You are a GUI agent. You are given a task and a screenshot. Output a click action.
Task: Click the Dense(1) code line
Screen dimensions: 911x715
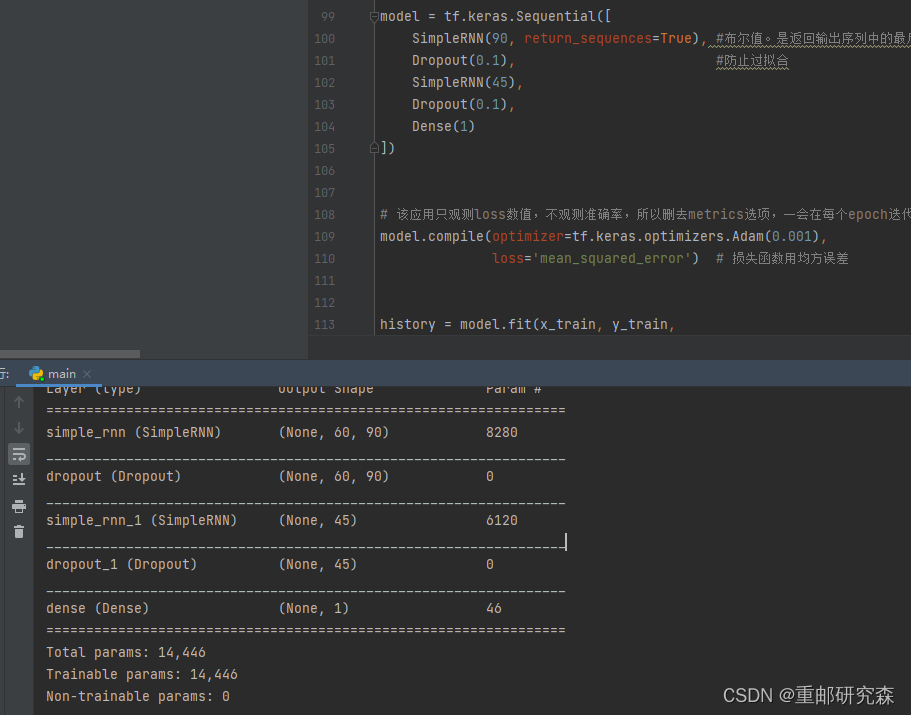tap(443, 127)
